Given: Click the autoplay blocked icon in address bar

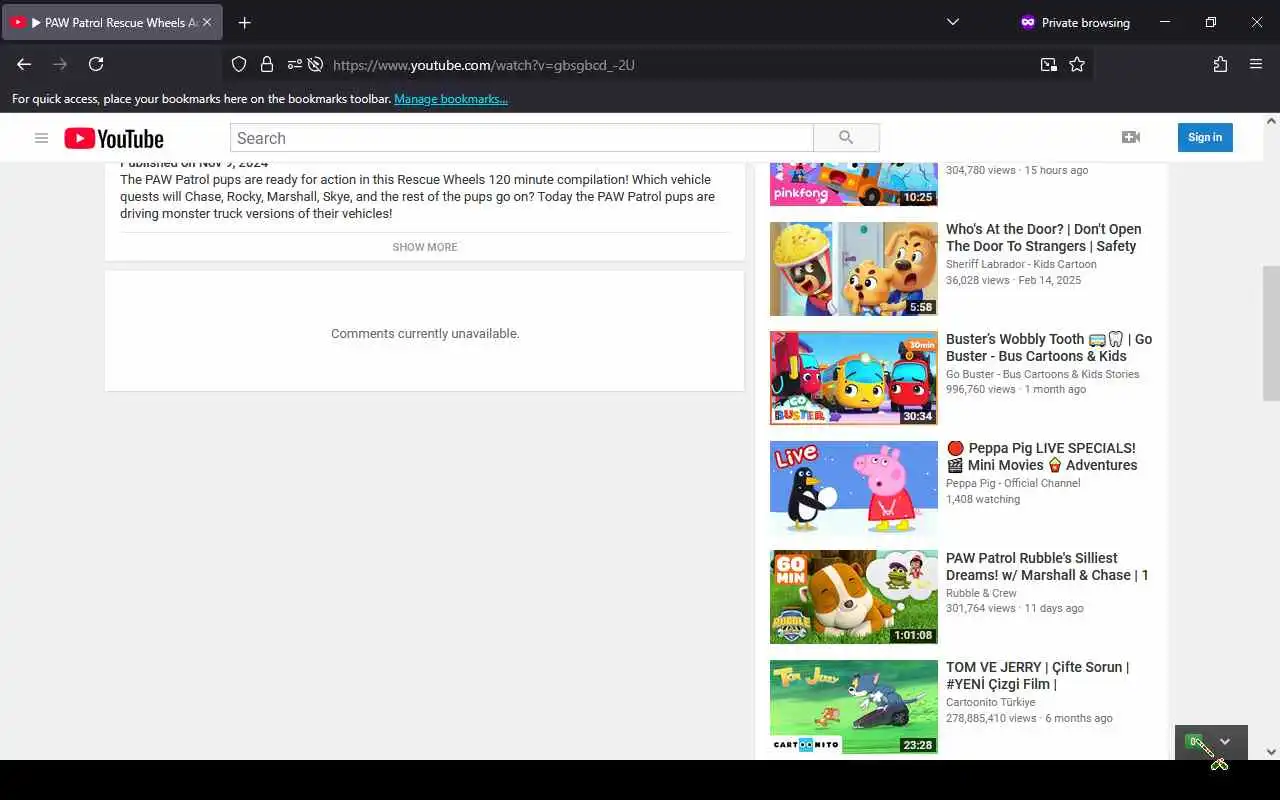Looking at the screenshot, I should (x=315, y=64).
